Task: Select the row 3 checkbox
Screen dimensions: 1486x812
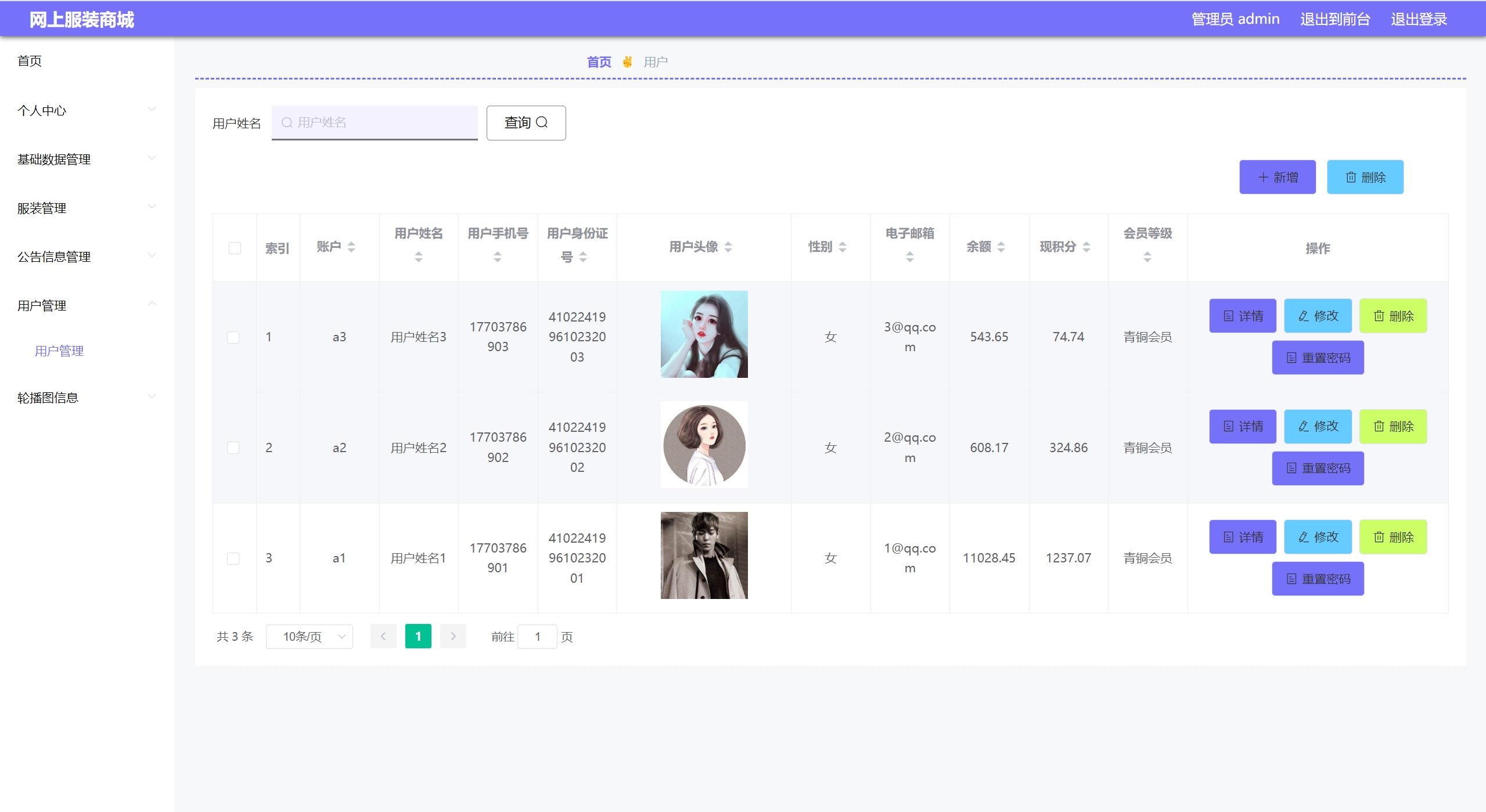Action: point(233,558)
